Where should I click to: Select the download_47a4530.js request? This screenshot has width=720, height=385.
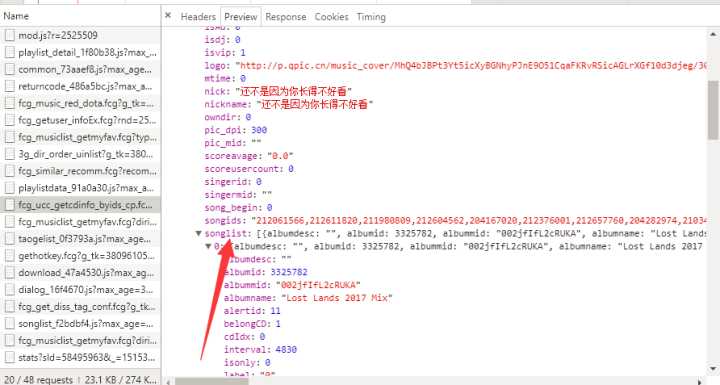pyautogui.click(x=80, y=273)
